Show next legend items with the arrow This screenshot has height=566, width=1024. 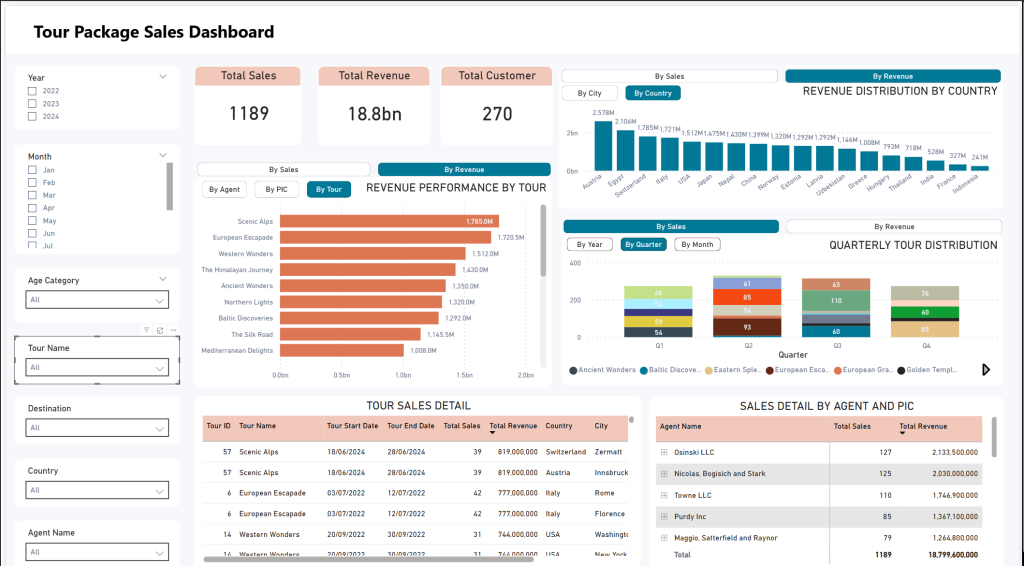coord(986,370)
